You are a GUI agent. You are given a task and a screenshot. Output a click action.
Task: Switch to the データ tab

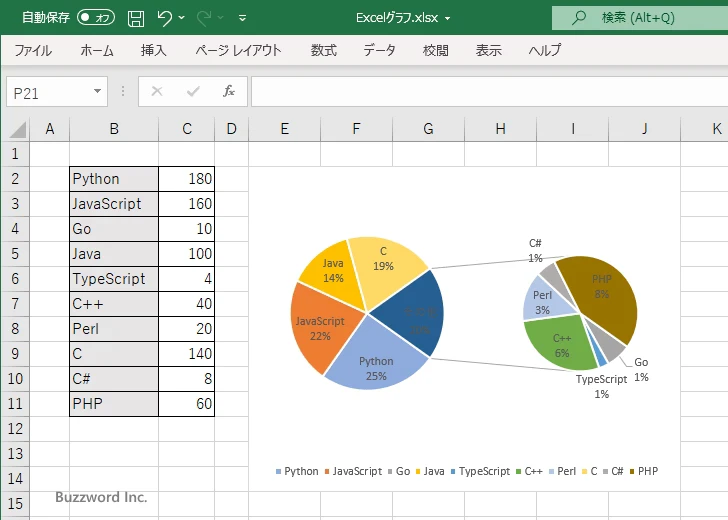coord(379,50)
